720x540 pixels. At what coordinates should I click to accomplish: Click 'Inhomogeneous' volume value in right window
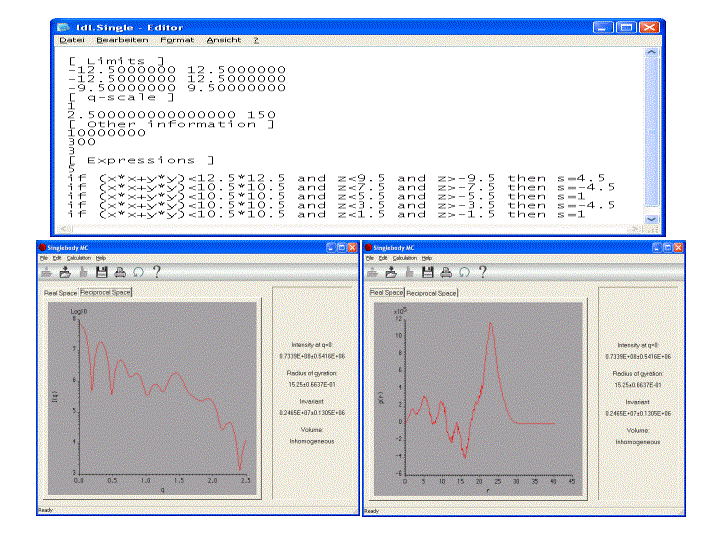coord(638,442)
